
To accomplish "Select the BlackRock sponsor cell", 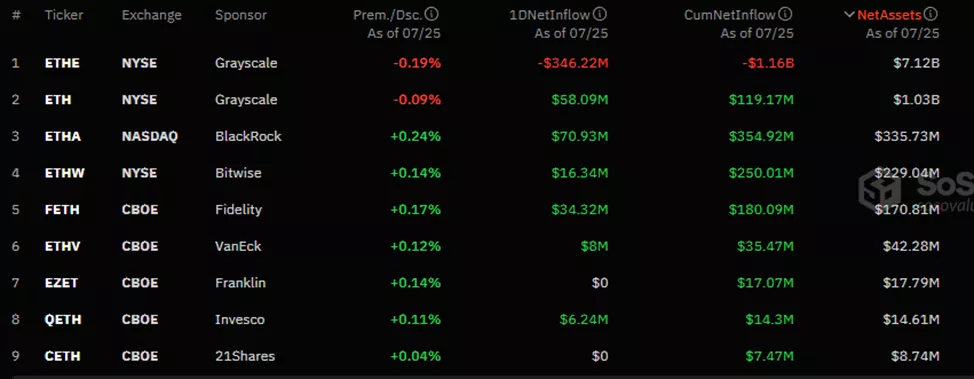I will [248, 136].
